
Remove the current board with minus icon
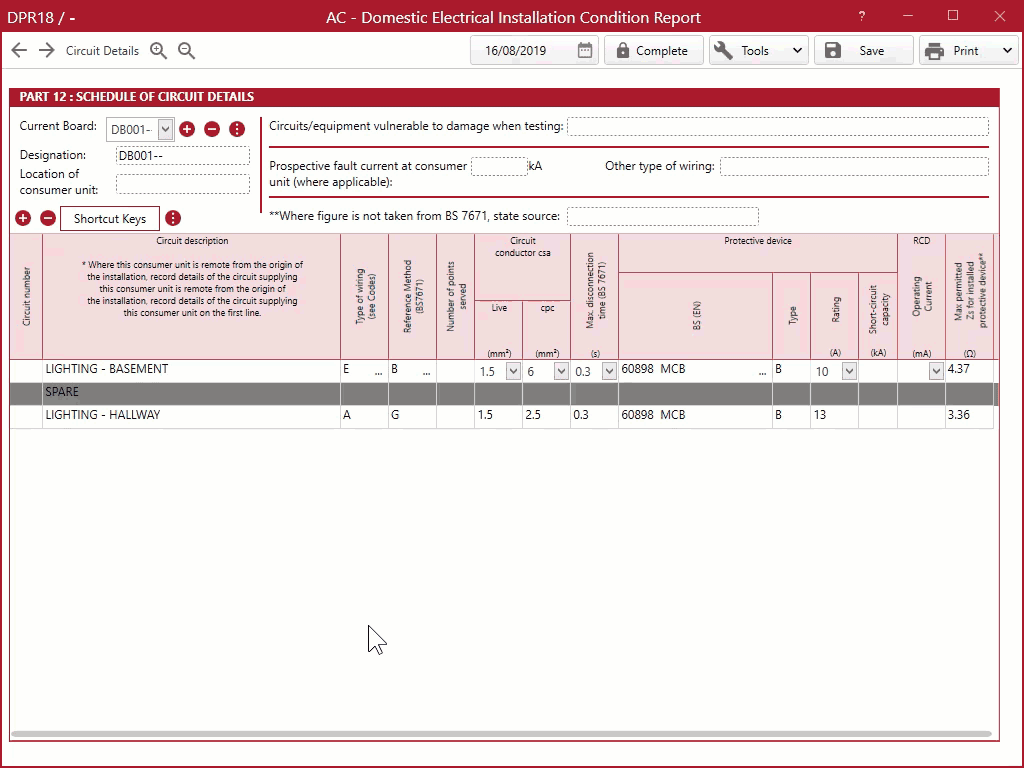click(212, 129)
